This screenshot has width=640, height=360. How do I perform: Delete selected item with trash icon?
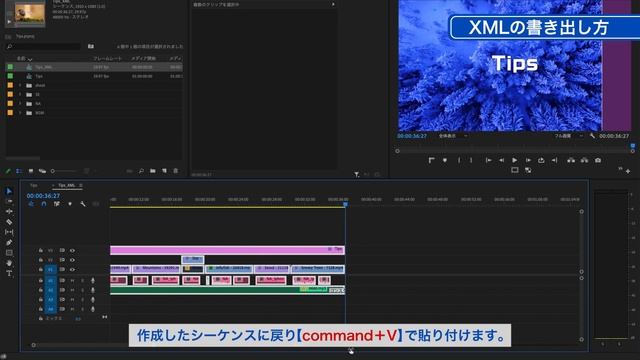click(x=176, y=171)
